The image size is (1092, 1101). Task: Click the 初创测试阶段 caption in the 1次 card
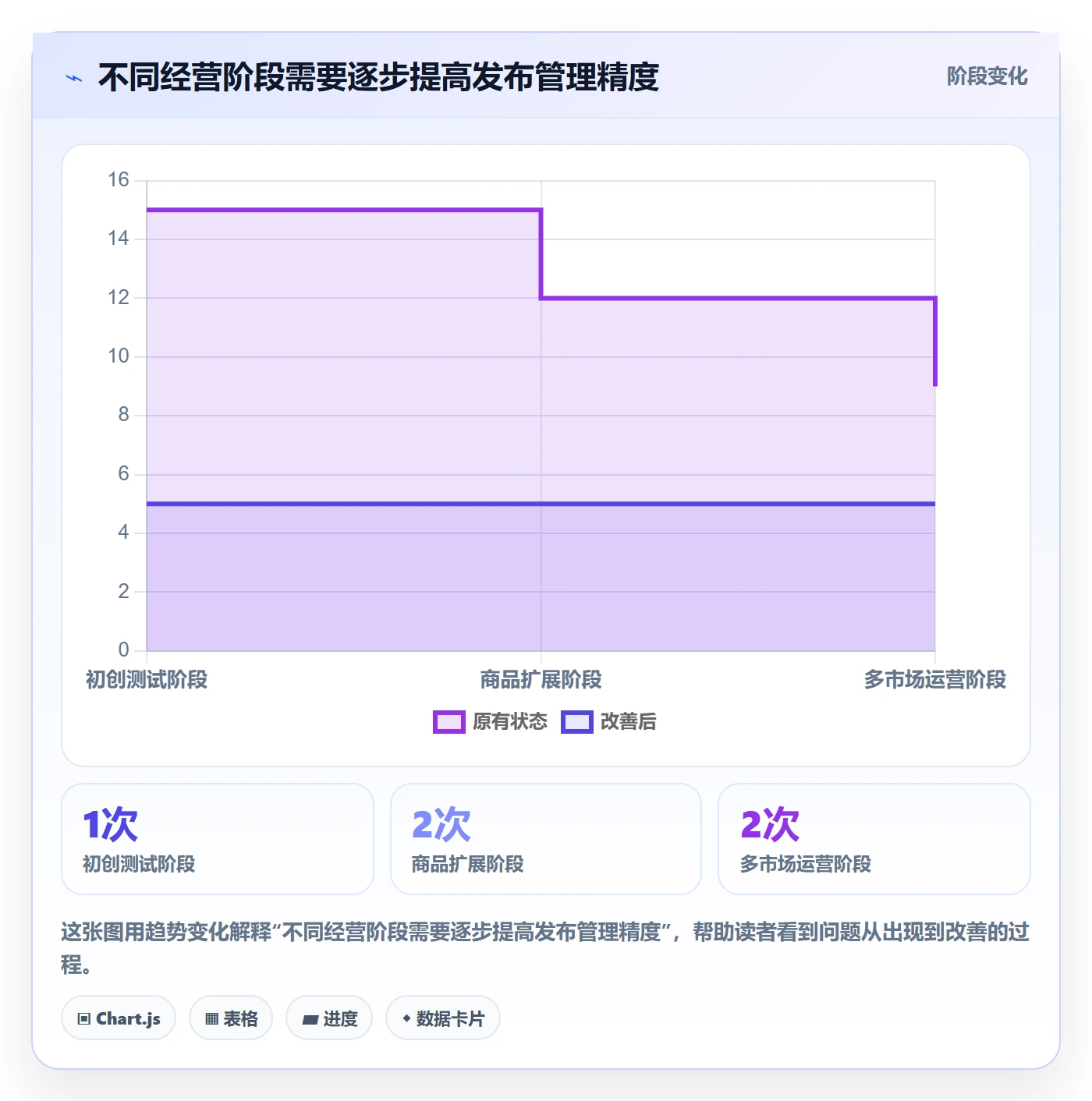[x=139, y=864]
